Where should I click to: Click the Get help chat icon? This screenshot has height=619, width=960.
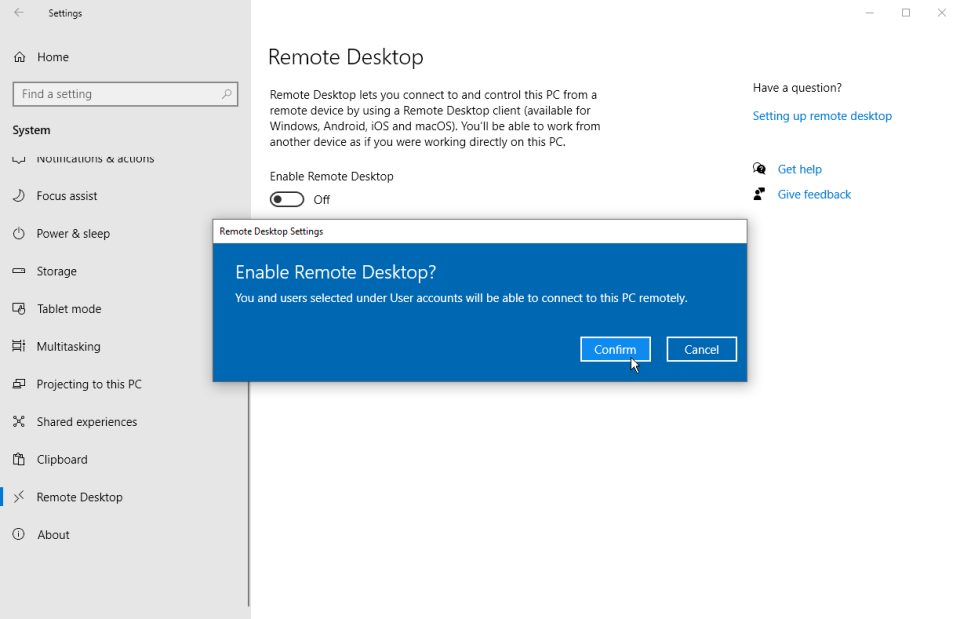pos(759,168)
